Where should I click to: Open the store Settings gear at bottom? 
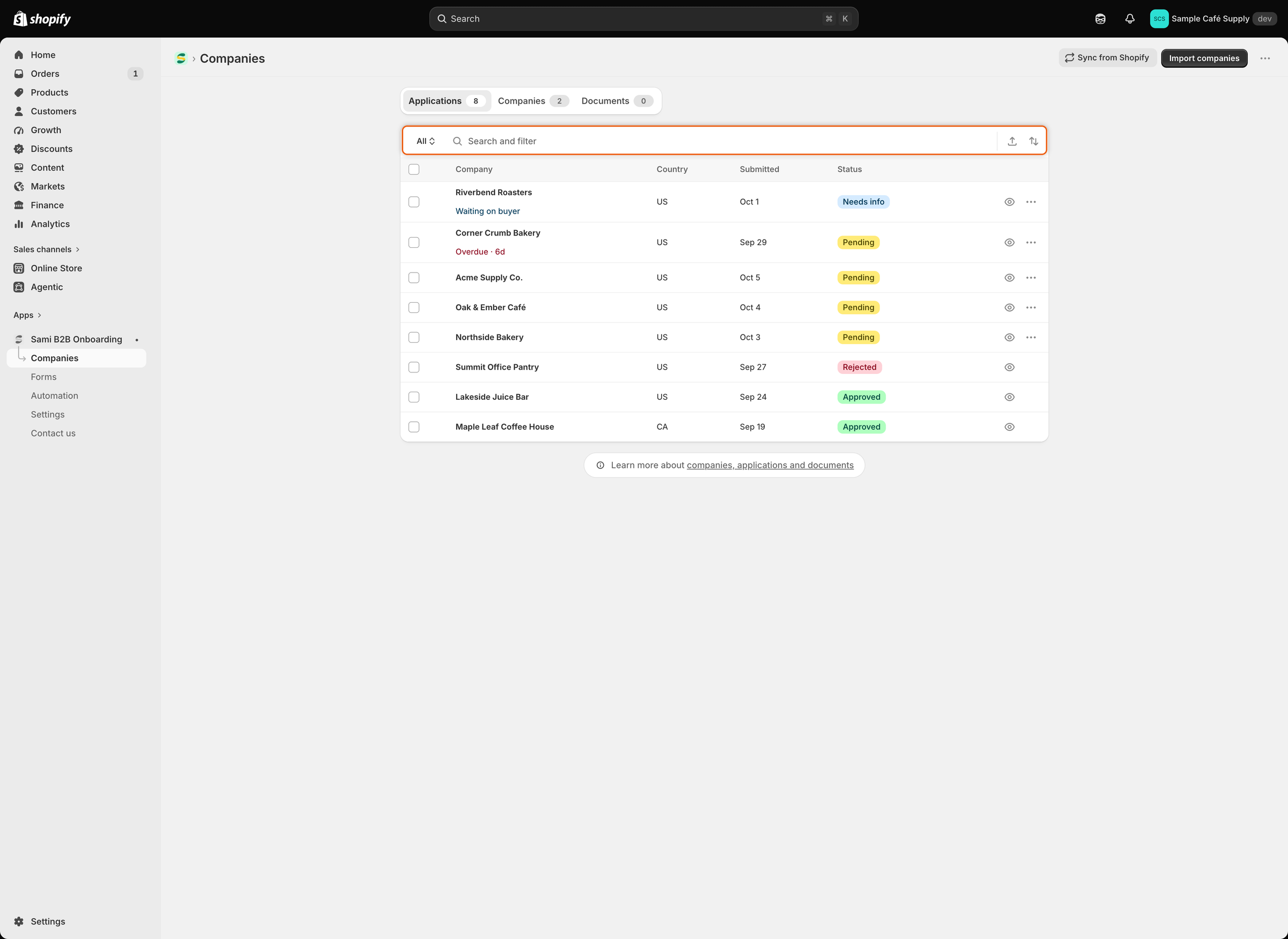click(x=76, y=921)
